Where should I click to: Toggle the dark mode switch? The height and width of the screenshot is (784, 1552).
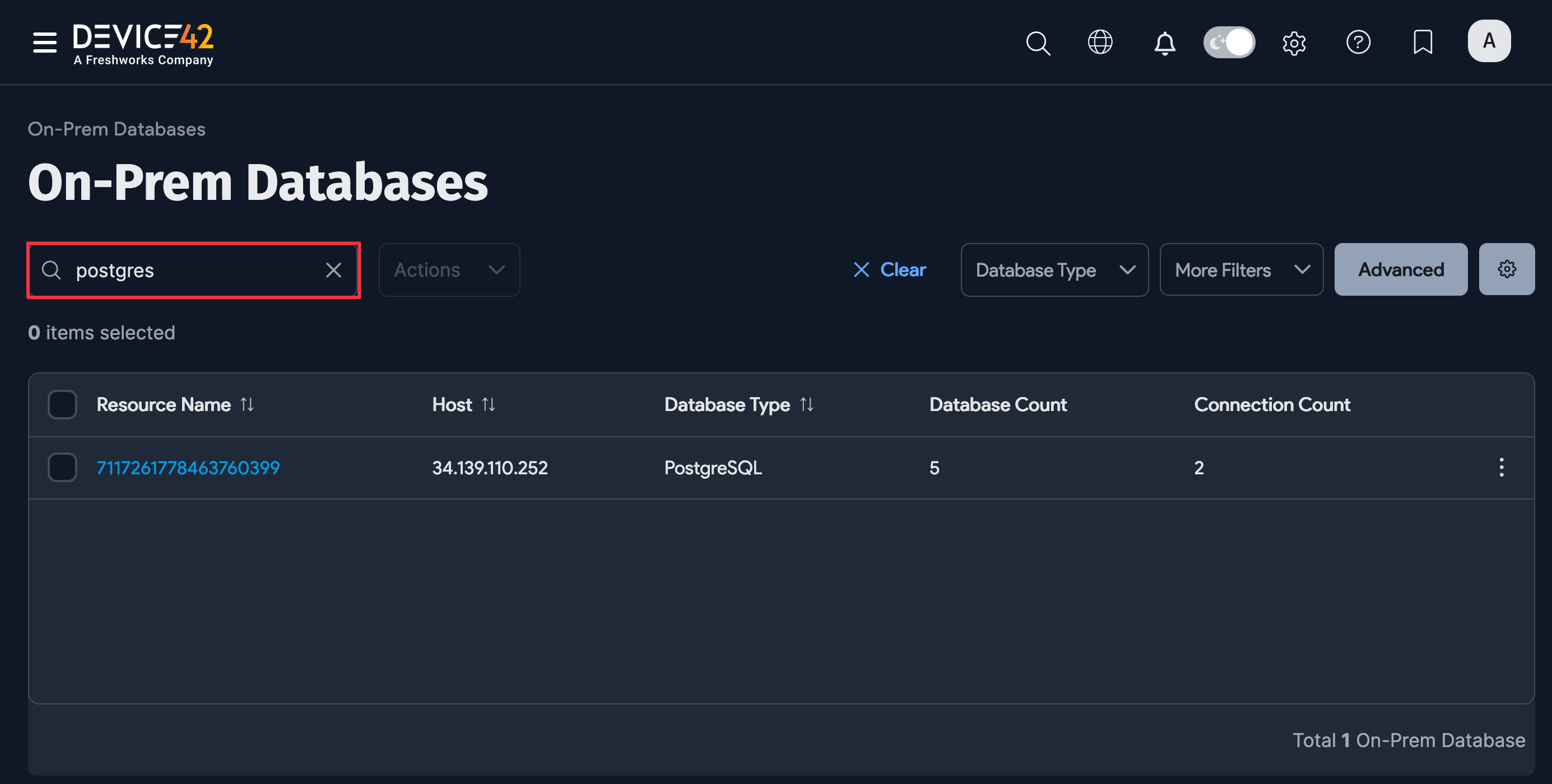[x=1229, y=42]
